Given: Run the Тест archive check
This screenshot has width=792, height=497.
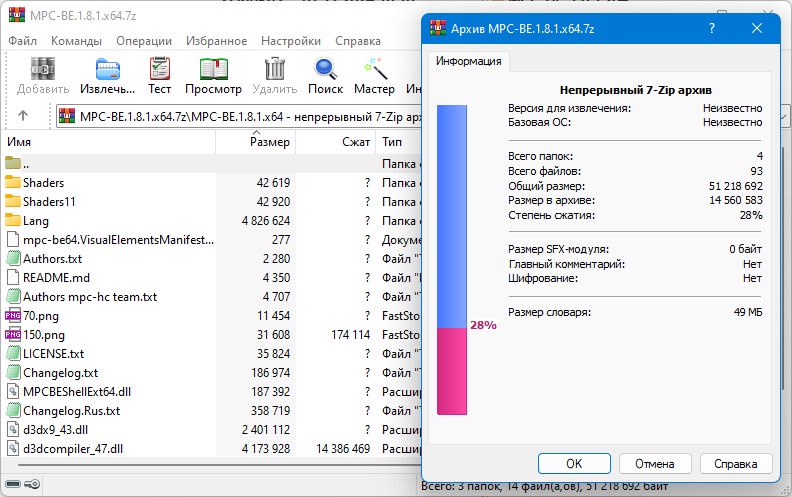Looking at the screenshot, I should [x=160, y=69].
